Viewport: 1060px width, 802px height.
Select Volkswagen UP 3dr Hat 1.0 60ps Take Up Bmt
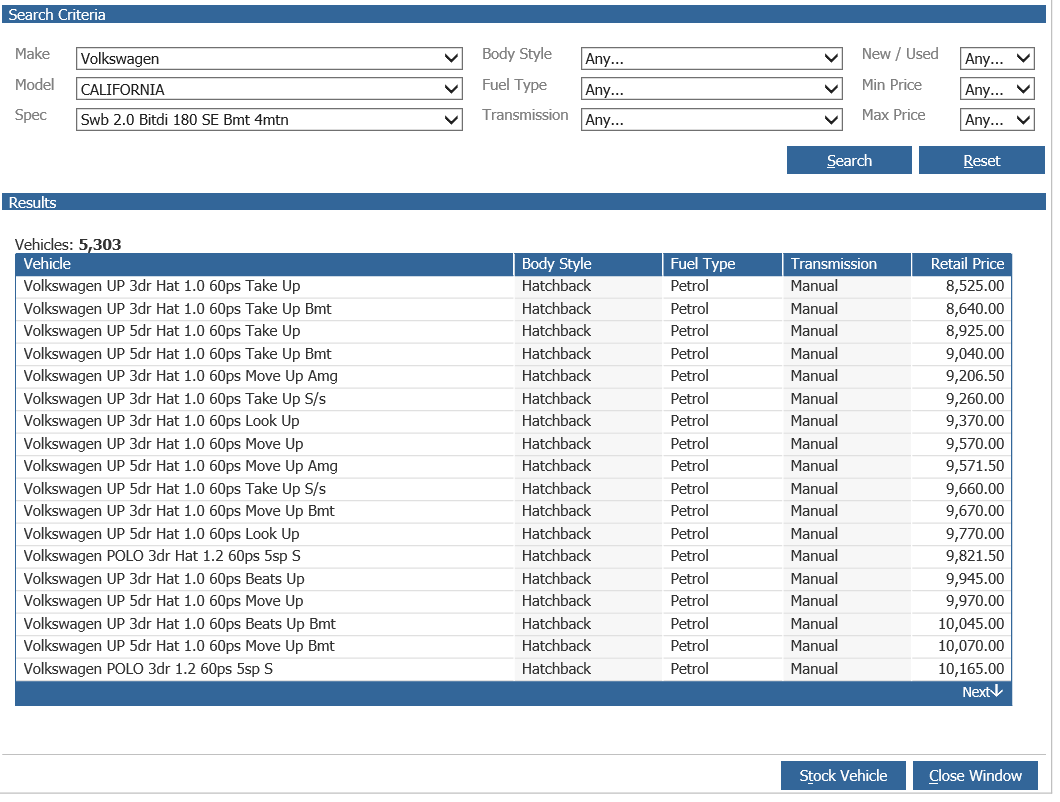(x=513, y=309)
